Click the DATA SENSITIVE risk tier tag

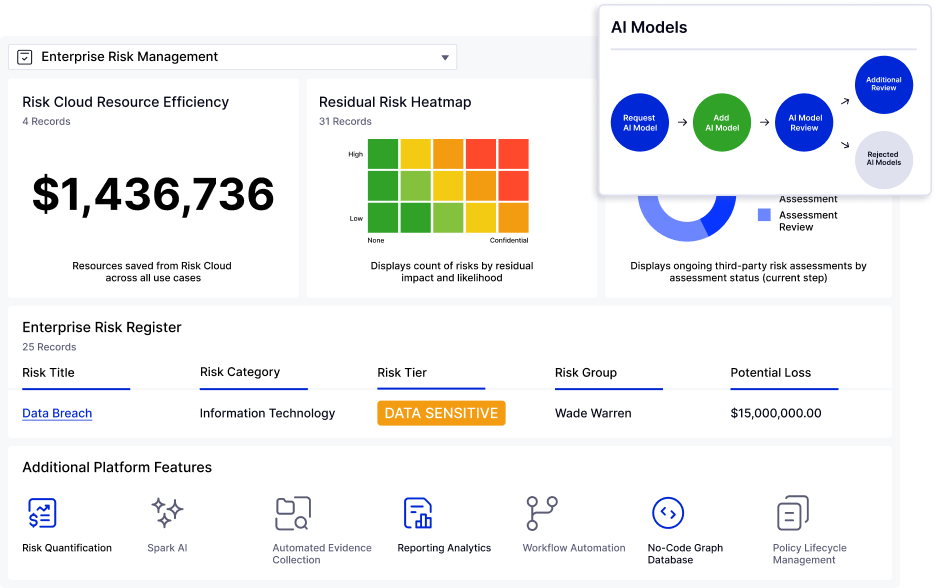[x=441, y=413]
